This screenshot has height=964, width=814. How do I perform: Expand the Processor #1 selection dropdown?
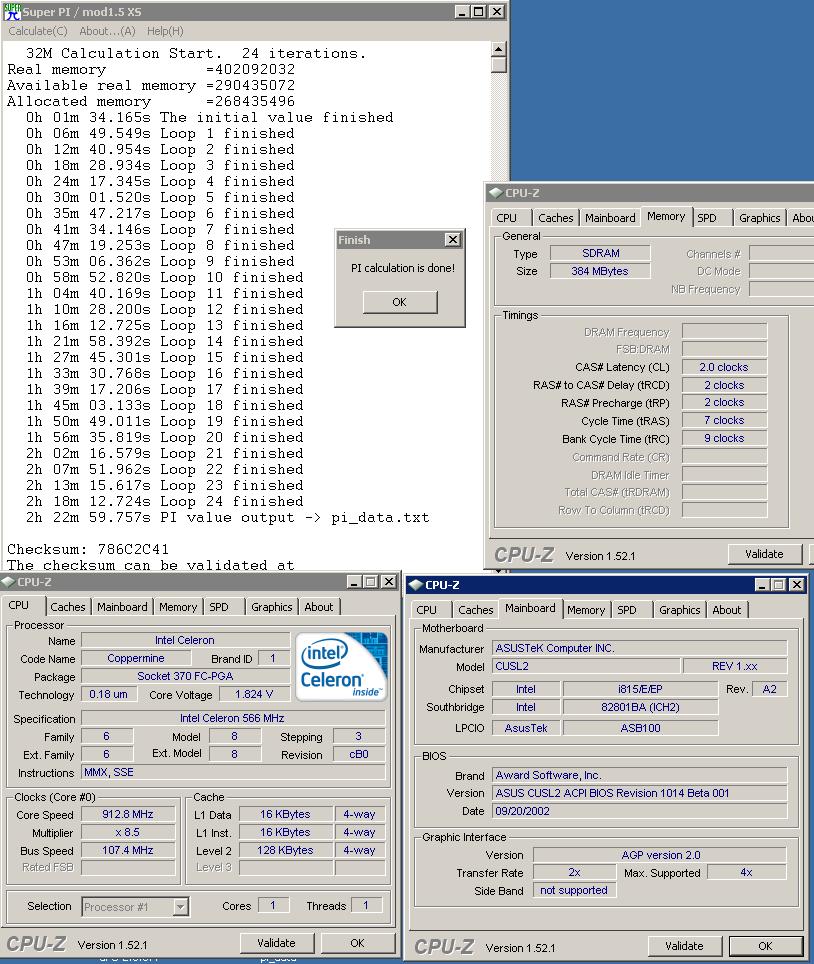pyautogui.click(x=180, y=907)
